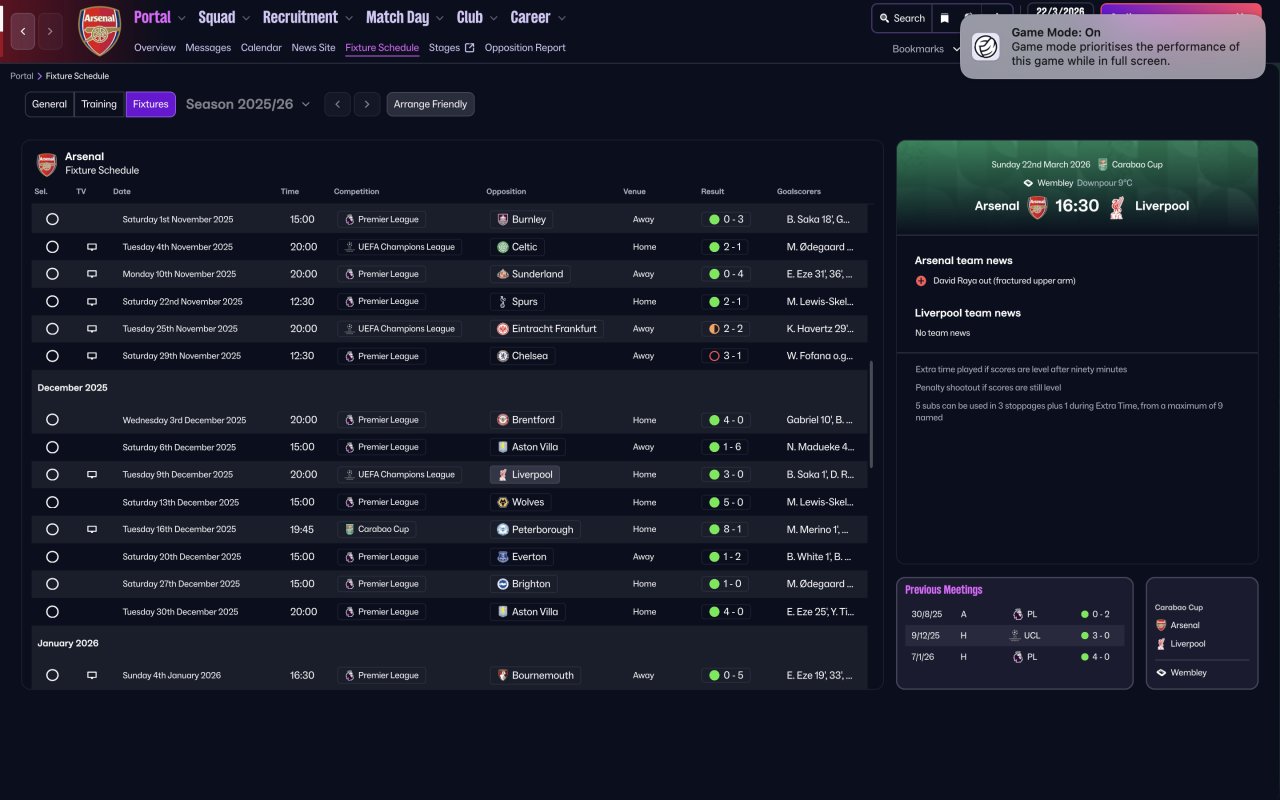Switch to the General view tab

click(50, 104)
